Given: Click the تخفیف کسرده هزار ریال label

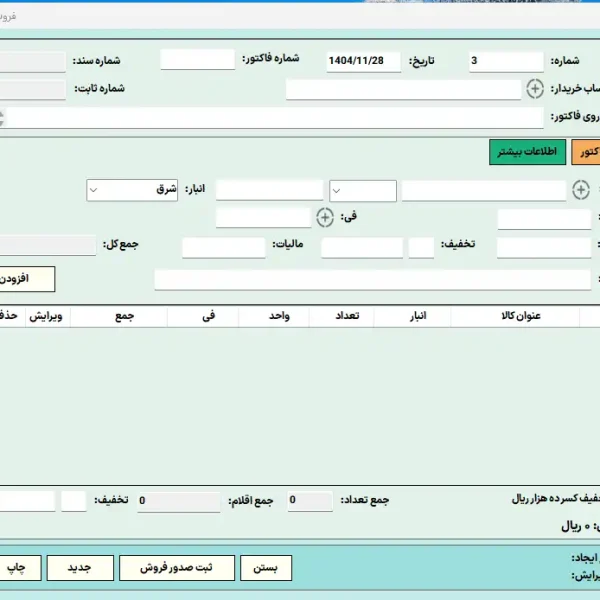Looking at the screenshot, I should pos(556,499).
